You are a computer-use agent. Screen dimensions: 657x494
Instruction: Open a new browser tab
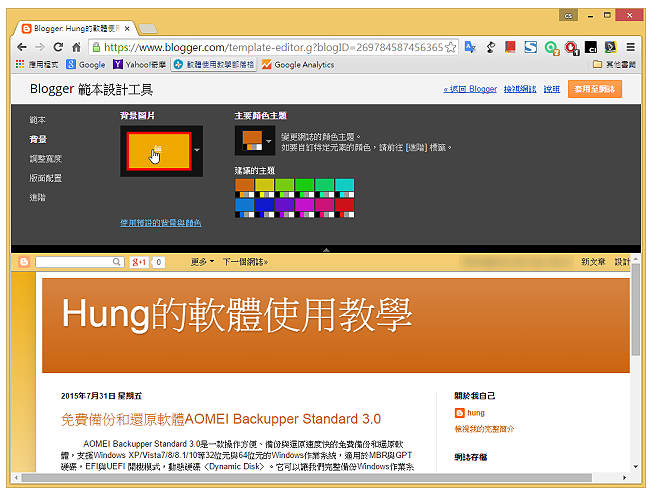coord(147,28)
